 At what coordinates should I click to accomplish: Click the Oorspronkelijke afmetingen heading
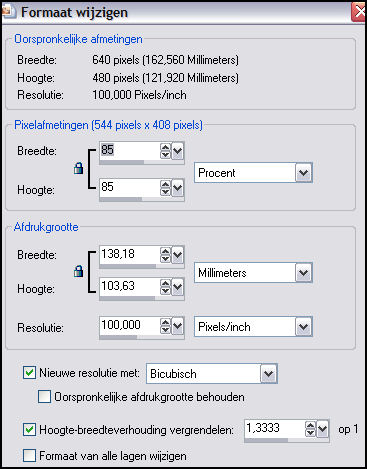[78, 39]
